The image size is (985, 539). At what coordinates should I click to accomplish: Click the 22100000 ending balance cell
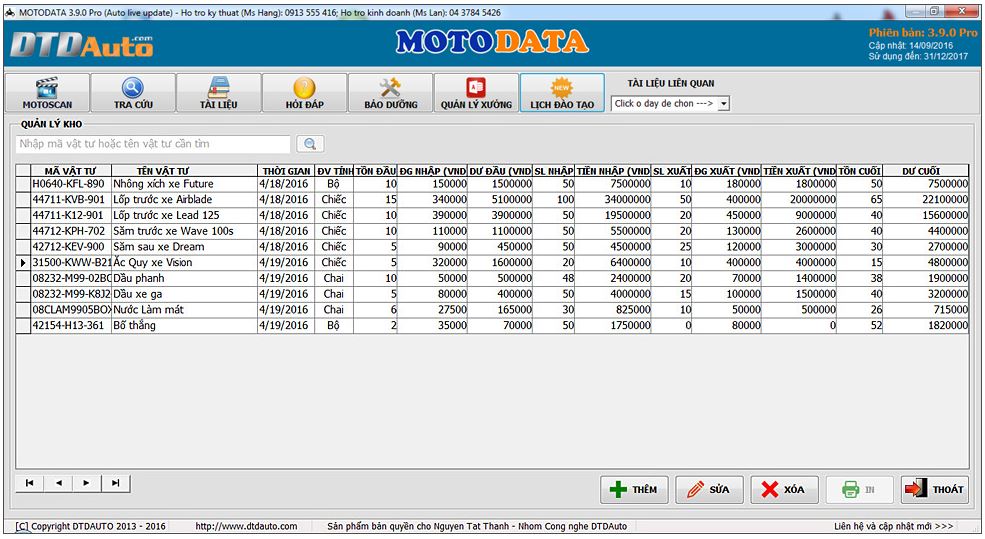[x=925, y=200]
